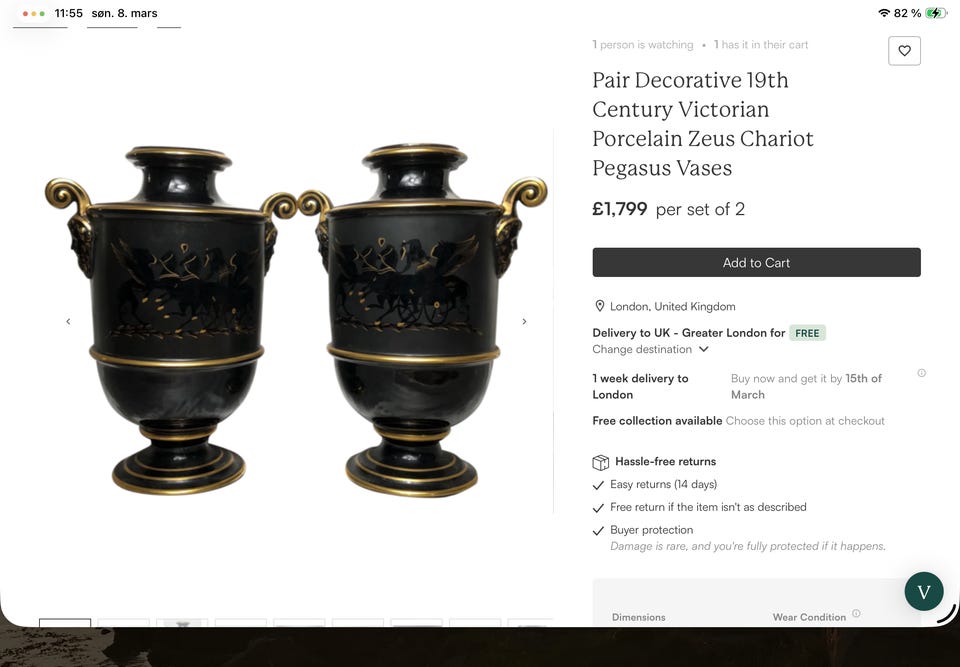This screenshot has height=667, width=960.
Task: Tap the three-dot multitasking control at the top
Action: [34, 13]
